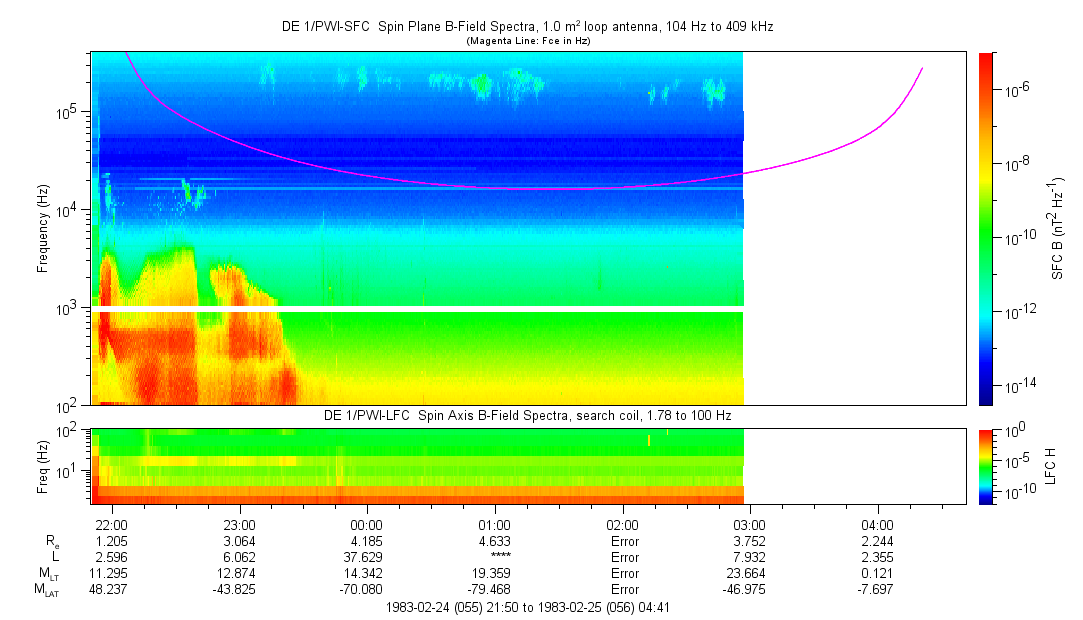Select the 00:00 time tick label
Viewport: 1083px width, 620px height.
367,524
